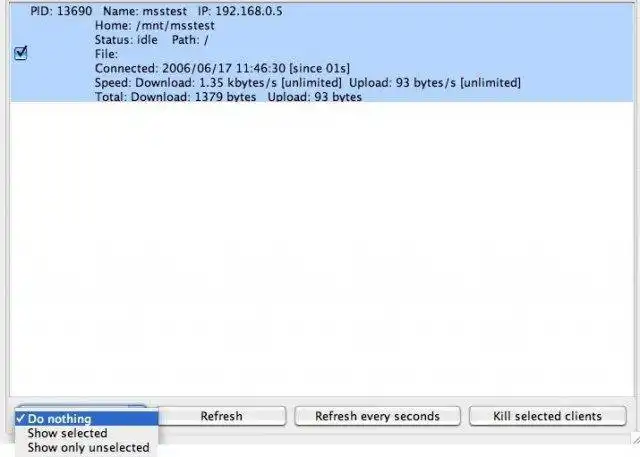Image resolution: width=640 pixels, height=457 pixels.
Task: Kill selected clients
Action: point(548,416)
